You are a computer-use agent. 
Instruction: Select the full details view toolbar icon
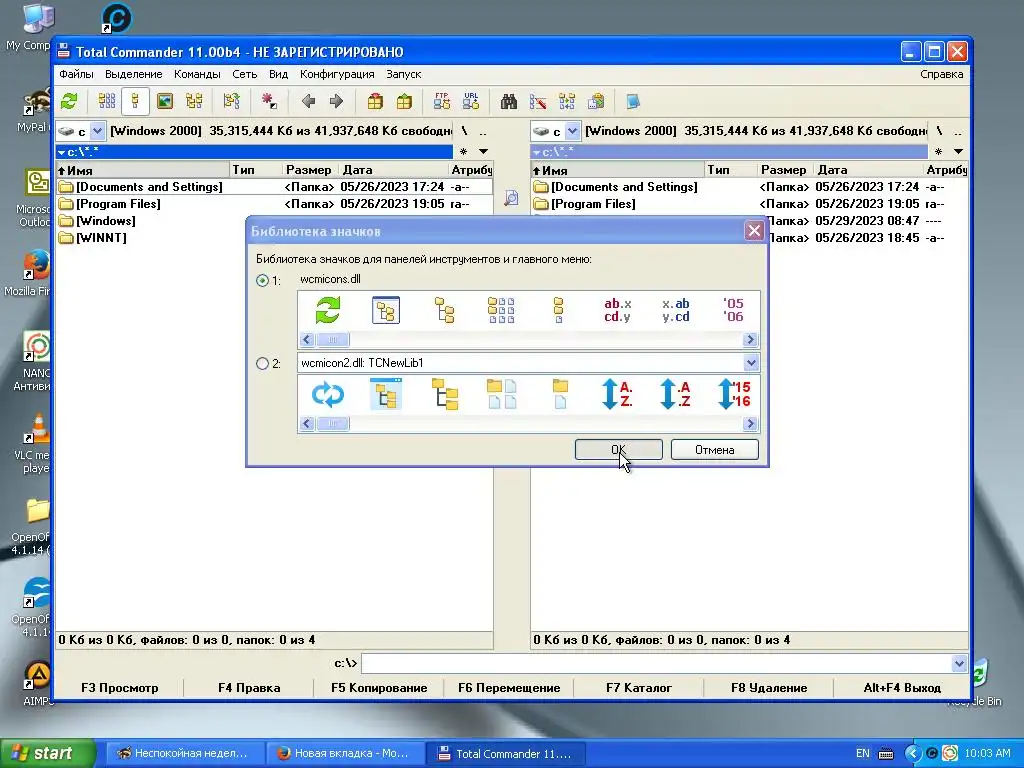point(135,101)
